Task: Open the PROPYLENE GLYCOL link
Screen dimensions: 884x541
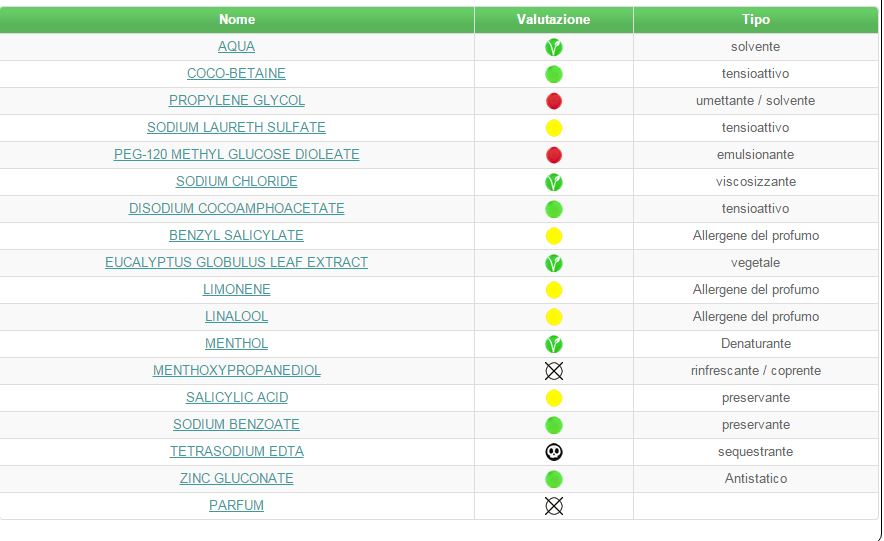Action: (236, 100)
